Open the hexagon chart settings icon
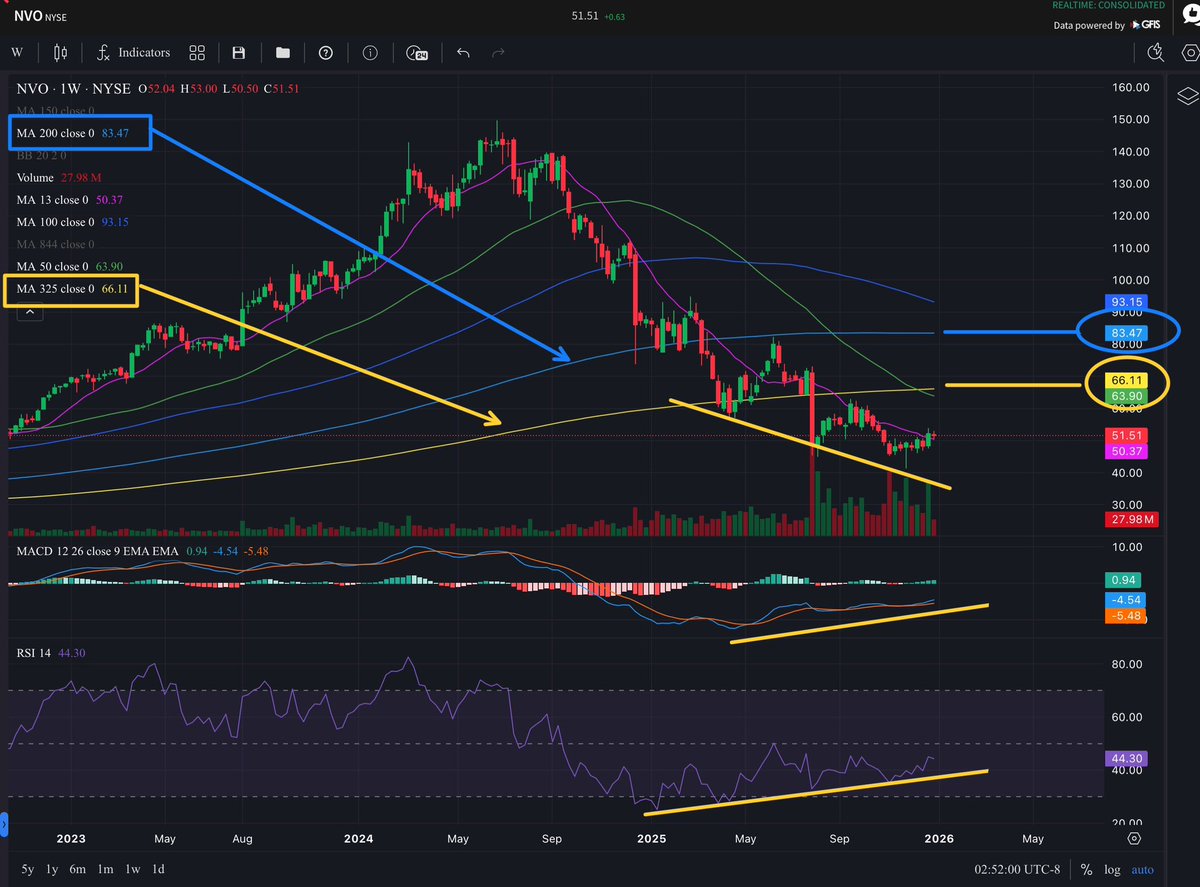 coord(1191,53)
